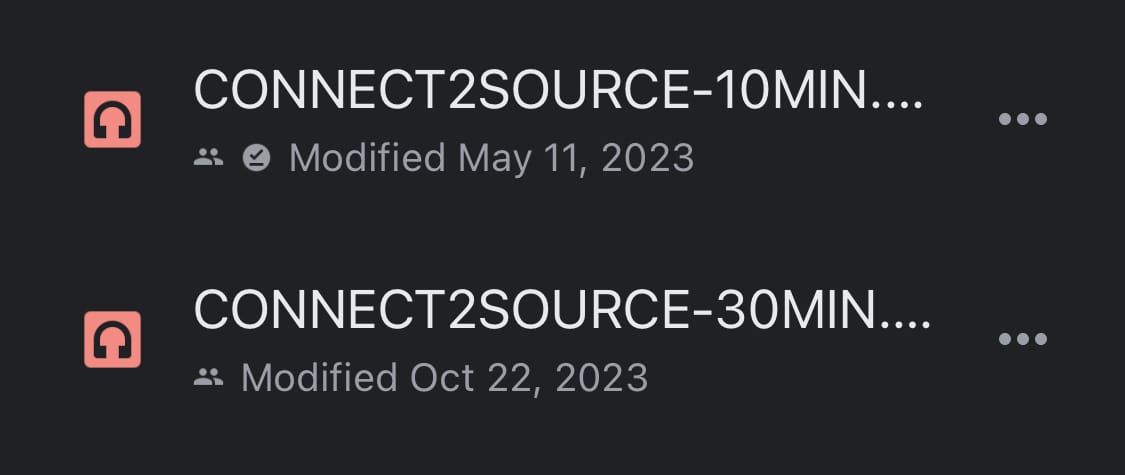Click the offline status badge beside May 11
This screenshot has height=475, width=1125.
point(257,157)
